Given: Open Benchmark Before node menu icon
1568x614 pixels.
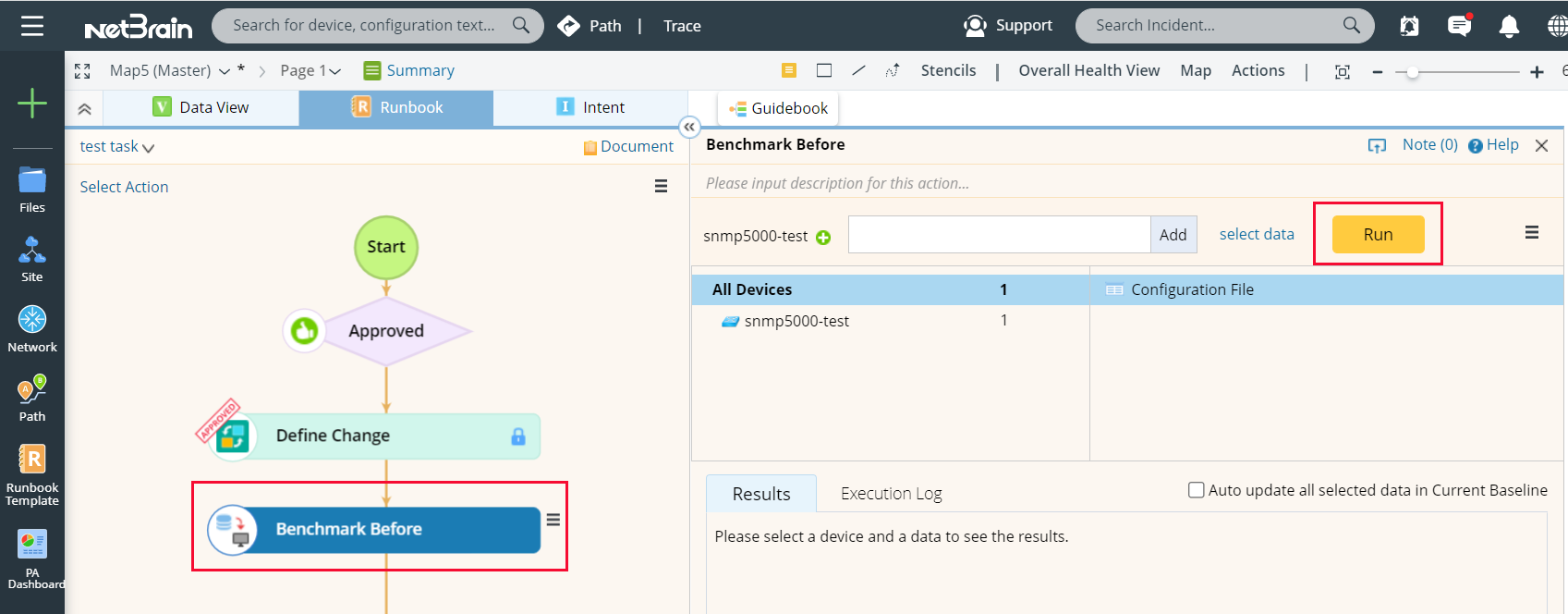Looking at the screenshot, I should point(553,520).
